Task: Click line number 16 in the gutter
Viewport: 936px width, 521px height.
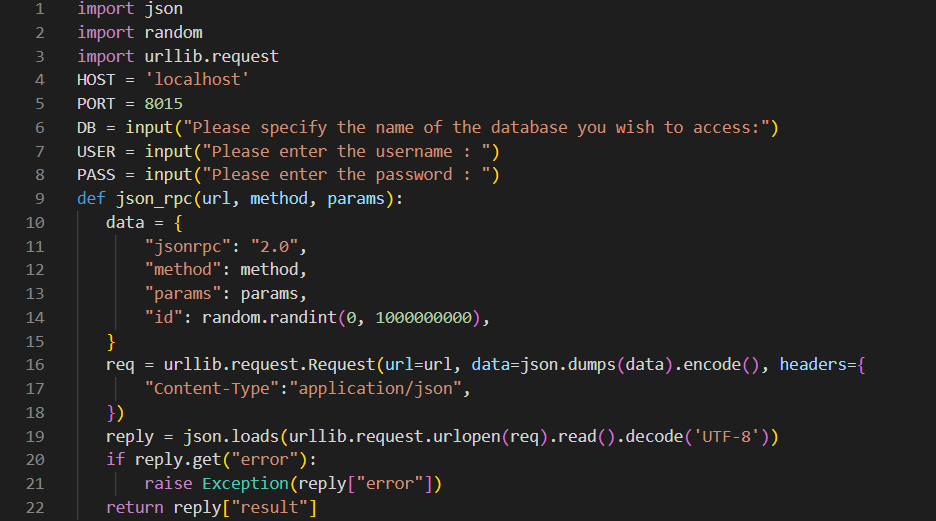Action: click(35, 365)
